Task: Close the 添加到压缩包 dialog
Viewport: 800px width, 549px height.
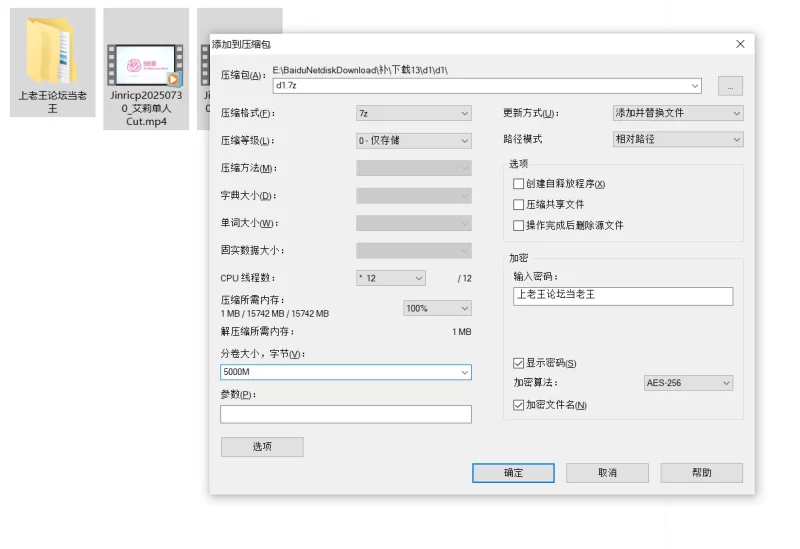Action: (x=740, y=44)
